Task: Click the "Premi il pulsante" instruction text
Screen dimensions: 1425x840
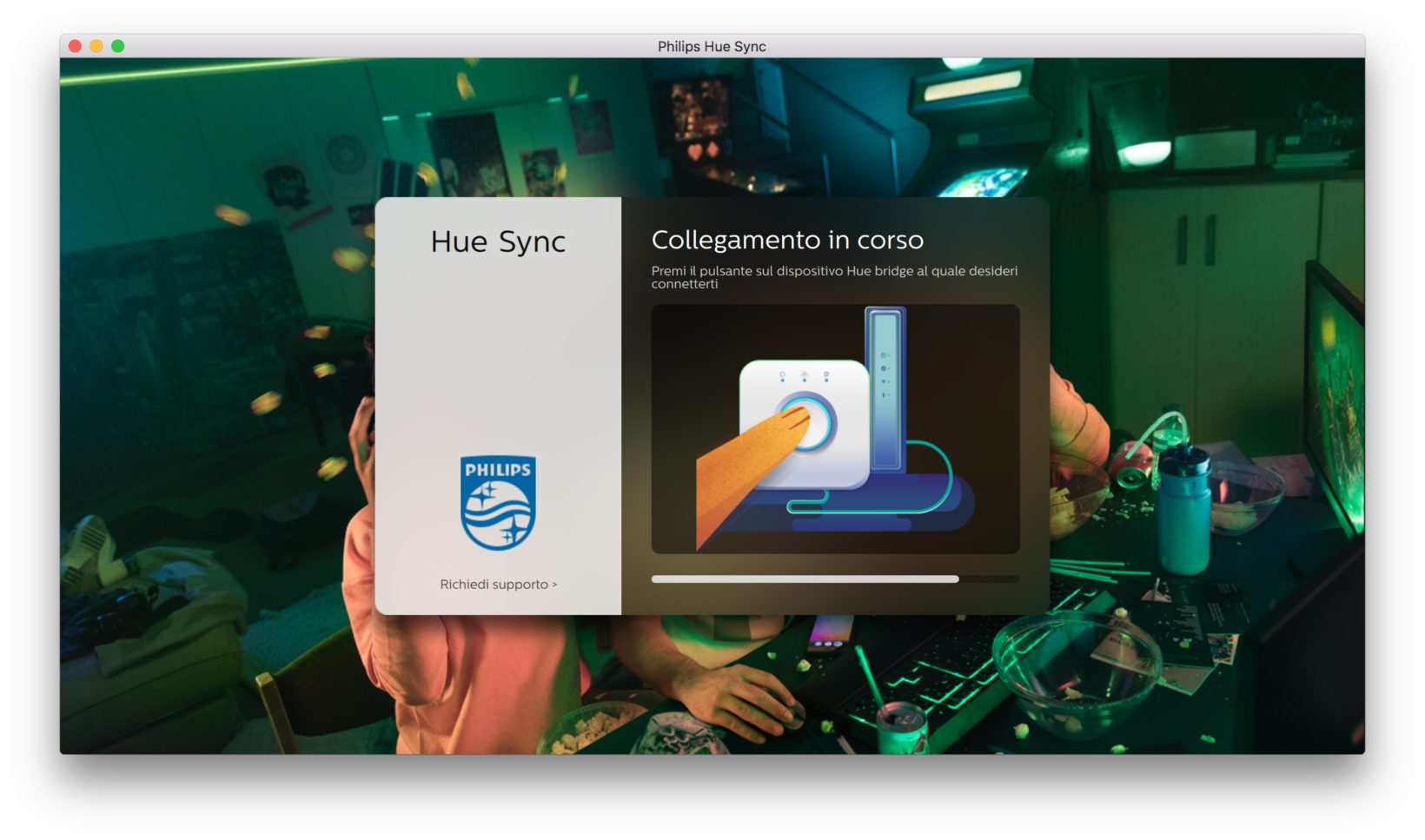Action: (x=834, y=277)
